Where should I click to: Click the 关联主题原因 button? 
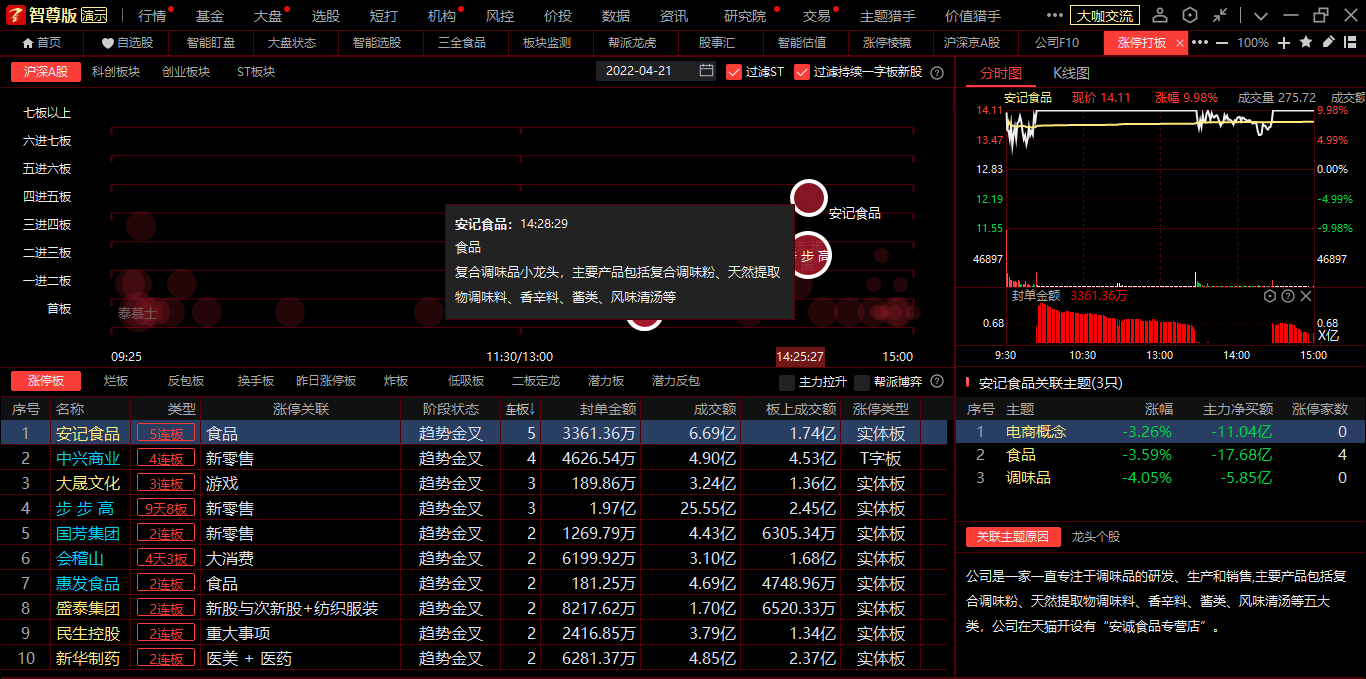point(1013,536)
